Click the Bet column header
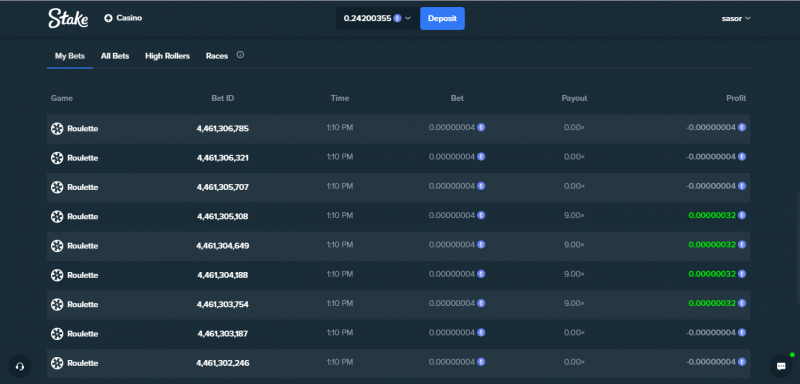Viewport: 800px width, 384px height. tap(457, 98)
